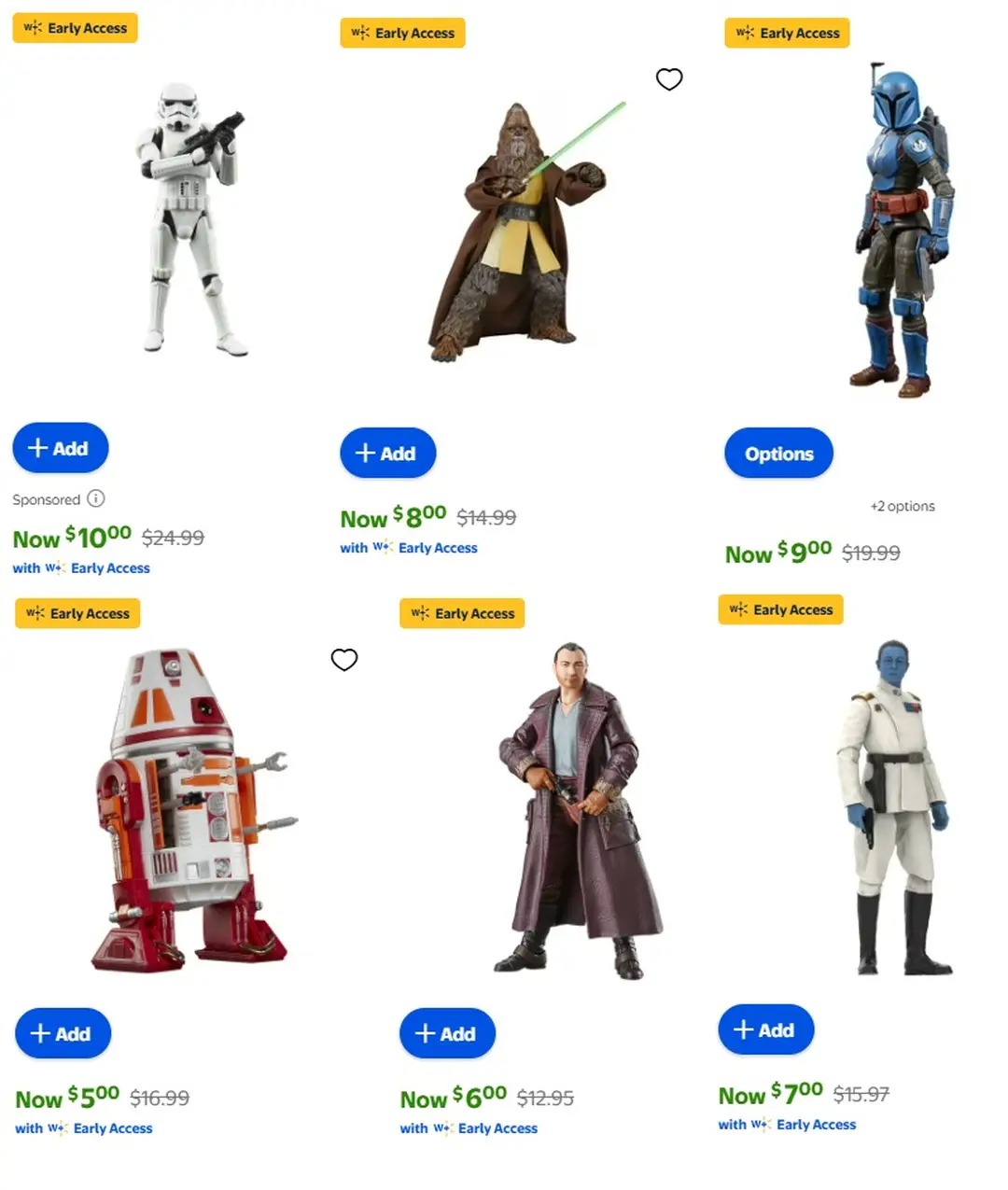Favorite the Wookiee Jedi figure with heart icon
The width and height of the screenshot is (1008, 1190).
coord(669,79)
